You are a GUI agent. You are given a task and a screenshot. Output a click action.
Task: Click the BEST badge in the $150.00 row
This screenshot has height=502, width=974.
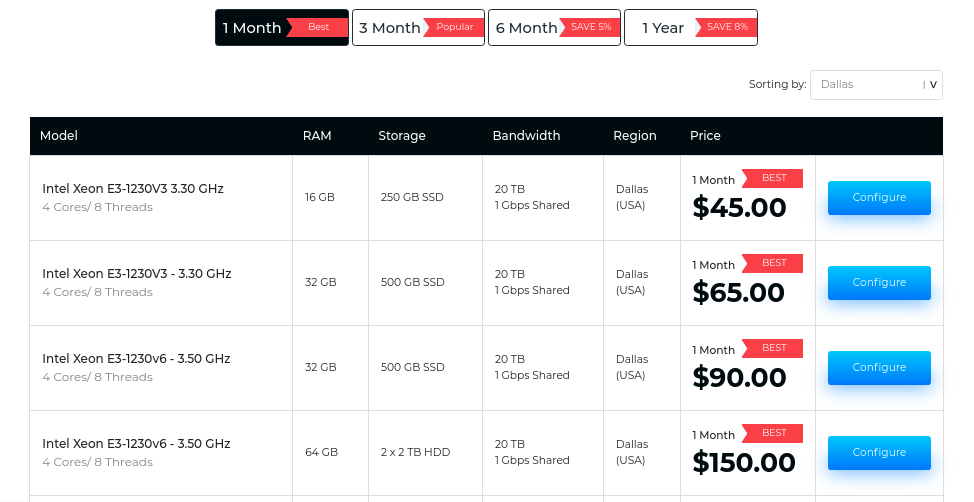772,433
